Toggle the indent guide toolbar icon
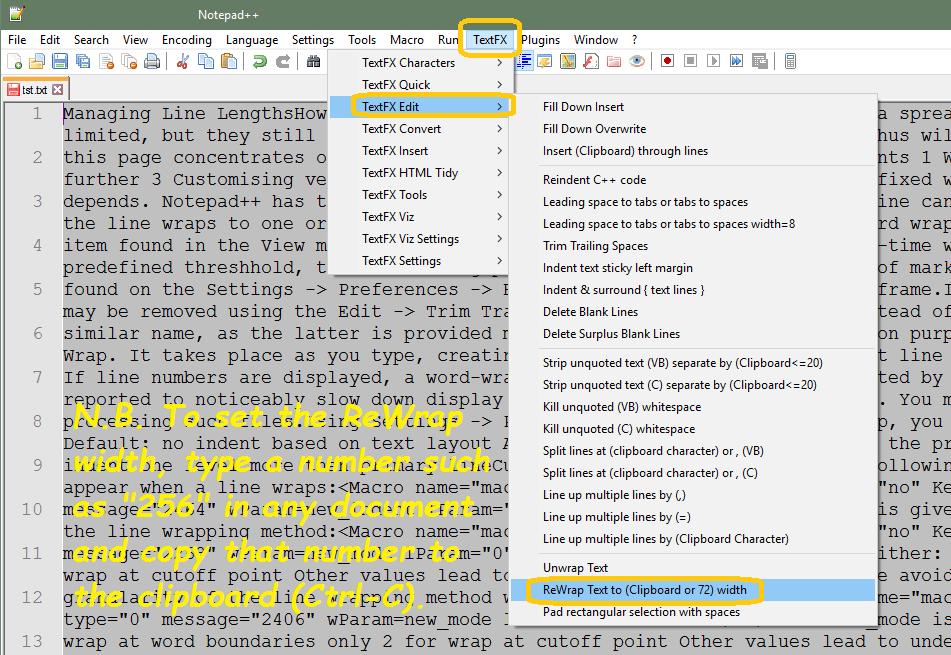 [x=524, y=61]
